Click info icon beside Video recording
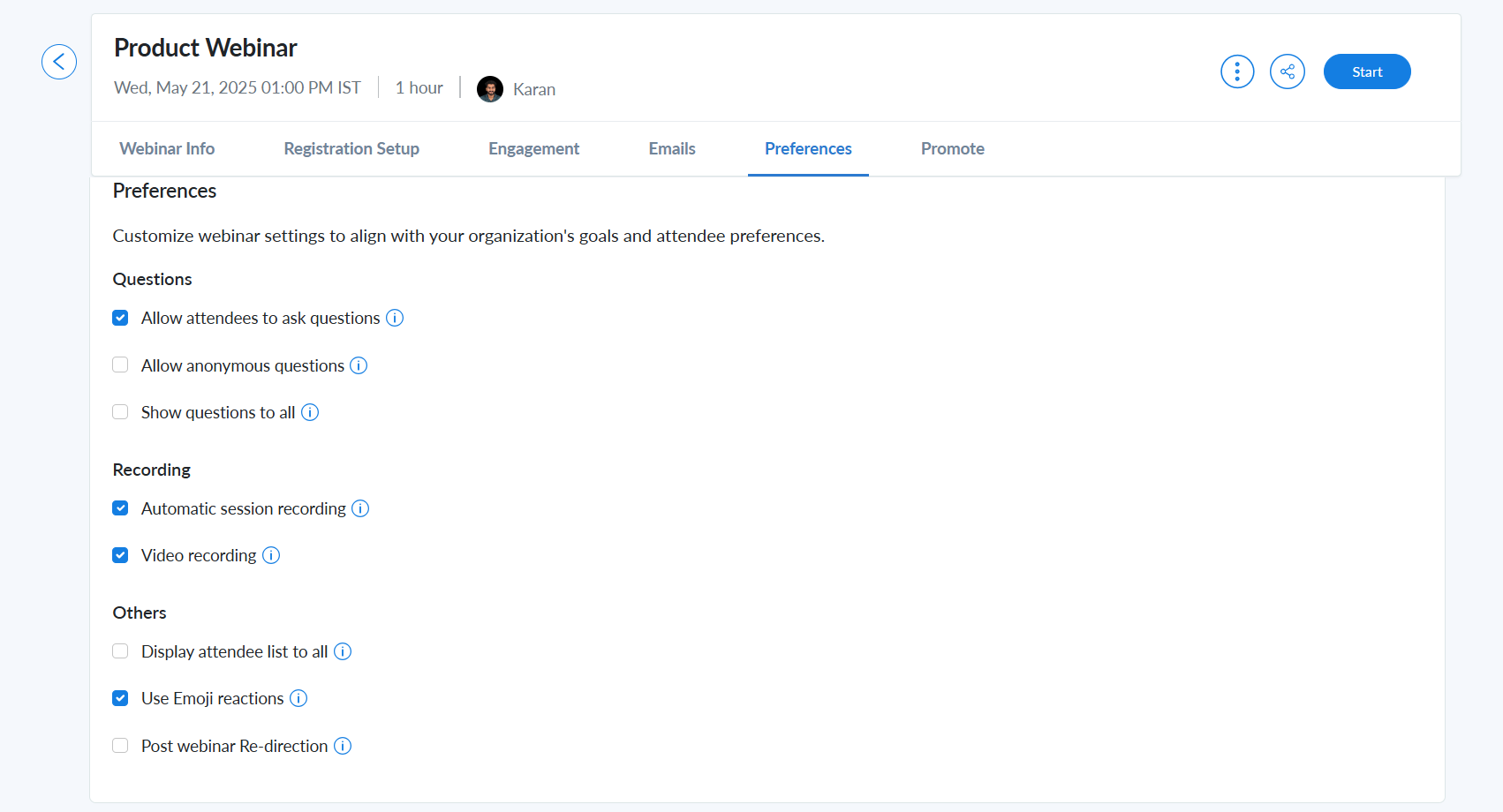Screen dimensions: 1503x812 (271, 555)
